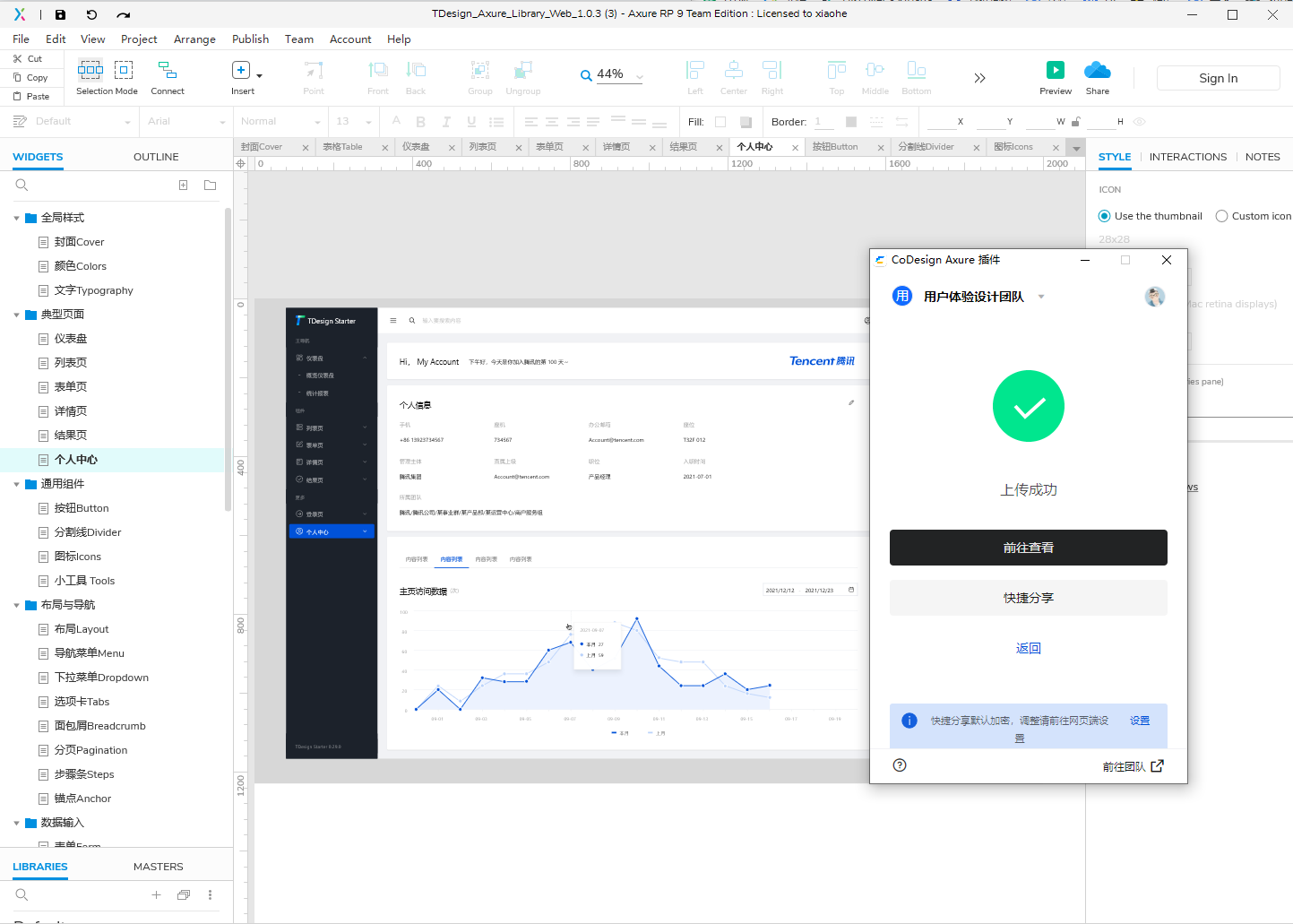1293x924 pixels.
Task: Search the libraries pane
Action: (22, 894)
